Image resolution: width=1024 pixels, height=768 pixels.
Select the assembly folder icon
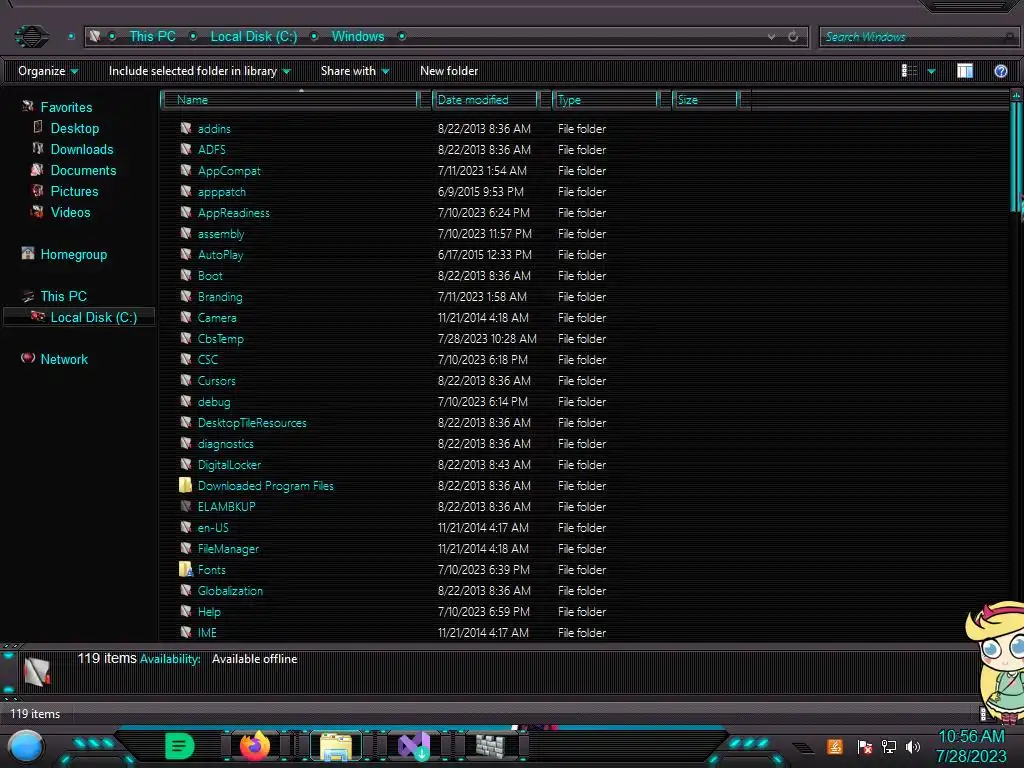pyautogui.click(x=185, y=233)
